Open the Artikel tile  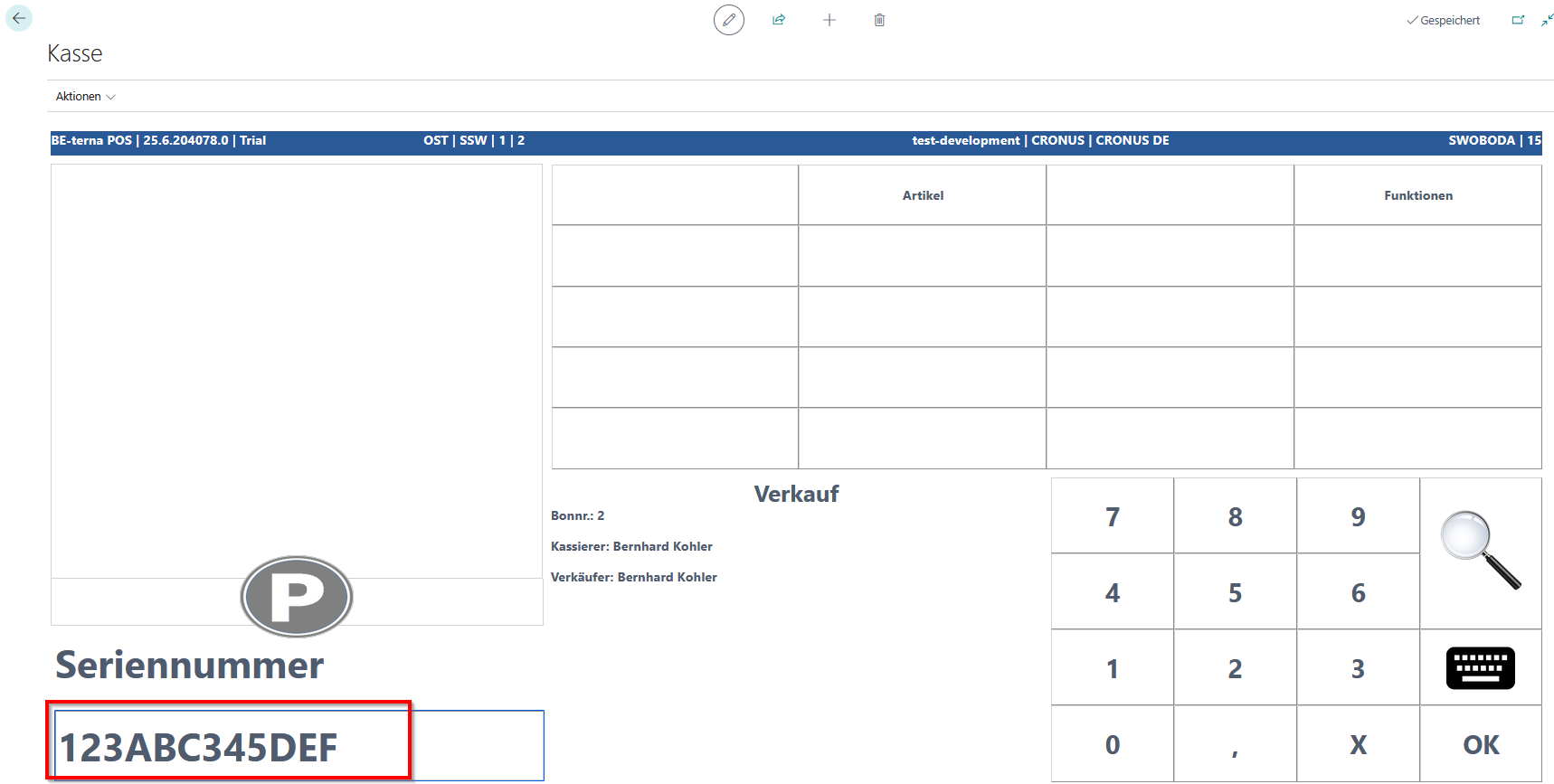(922, 195)
